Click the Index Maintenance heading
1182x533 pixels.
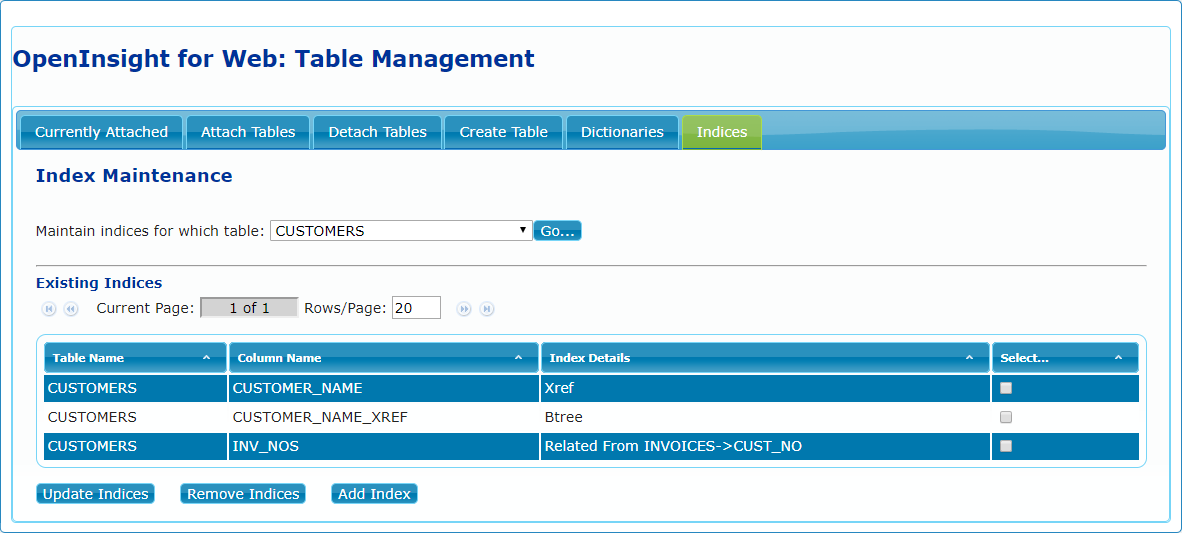134,176
